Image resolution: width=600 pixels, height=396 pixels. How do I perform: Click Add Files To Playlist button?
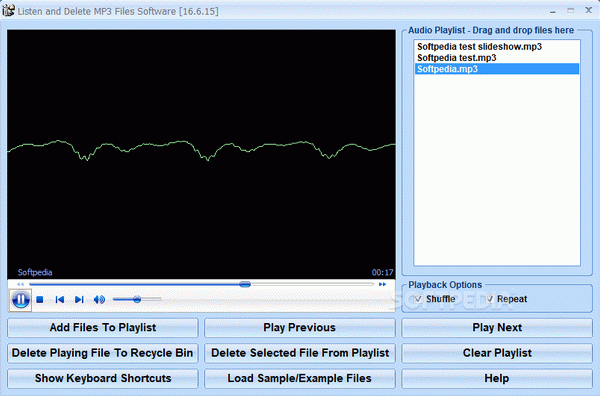click(103, 328)
